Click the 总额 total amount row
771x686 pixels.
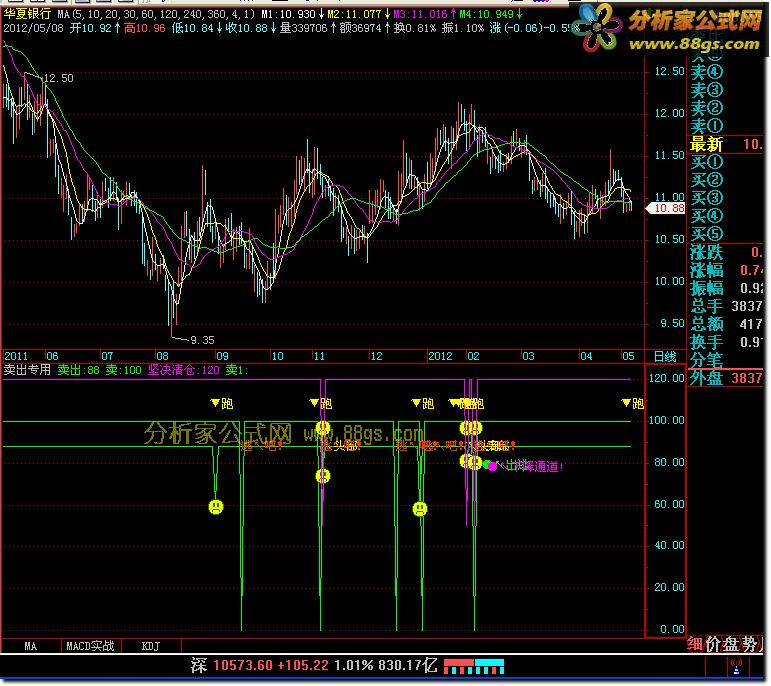click(x=727, y=324)
